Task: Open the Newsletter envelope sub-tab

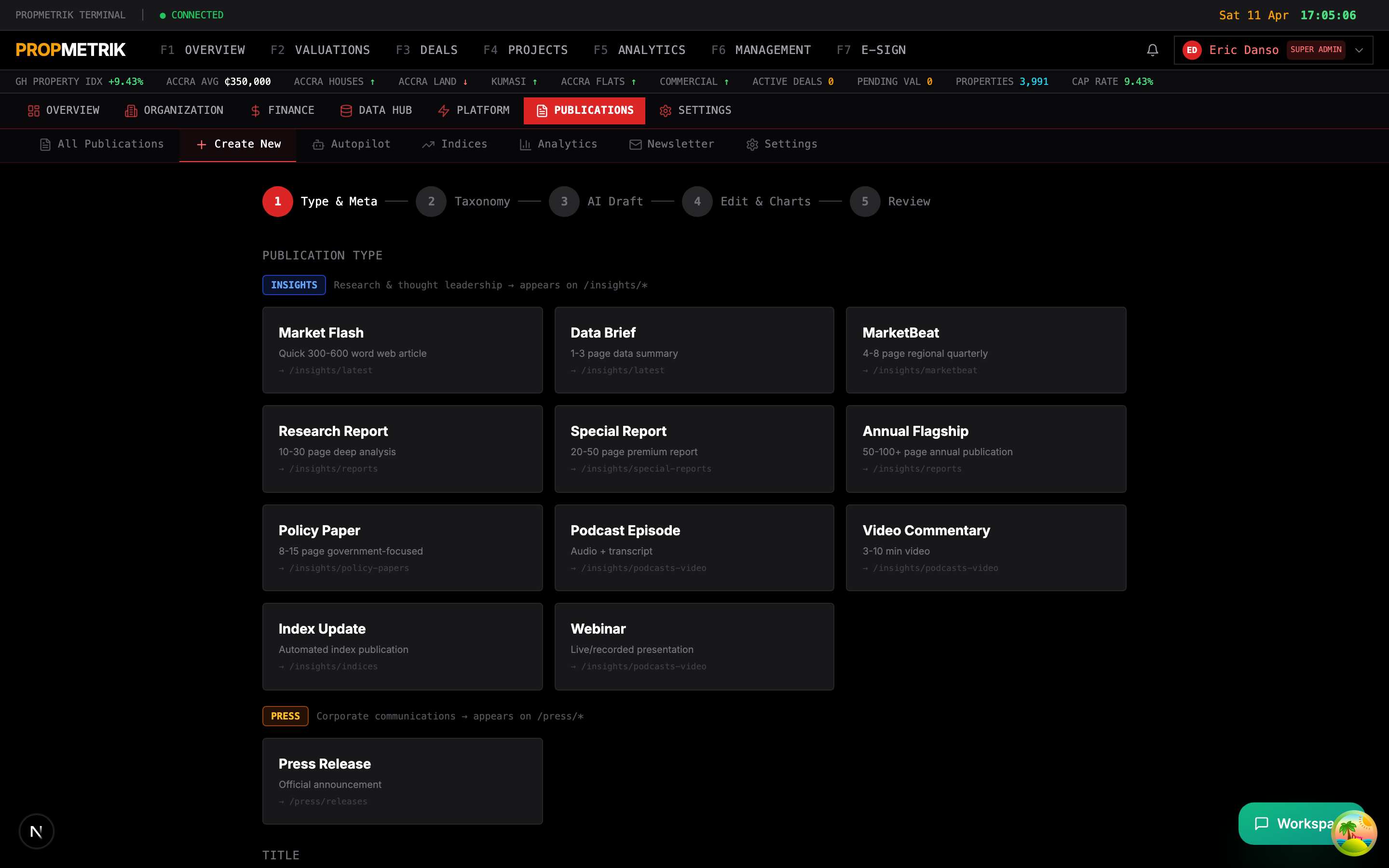Action: click(671, 144)
